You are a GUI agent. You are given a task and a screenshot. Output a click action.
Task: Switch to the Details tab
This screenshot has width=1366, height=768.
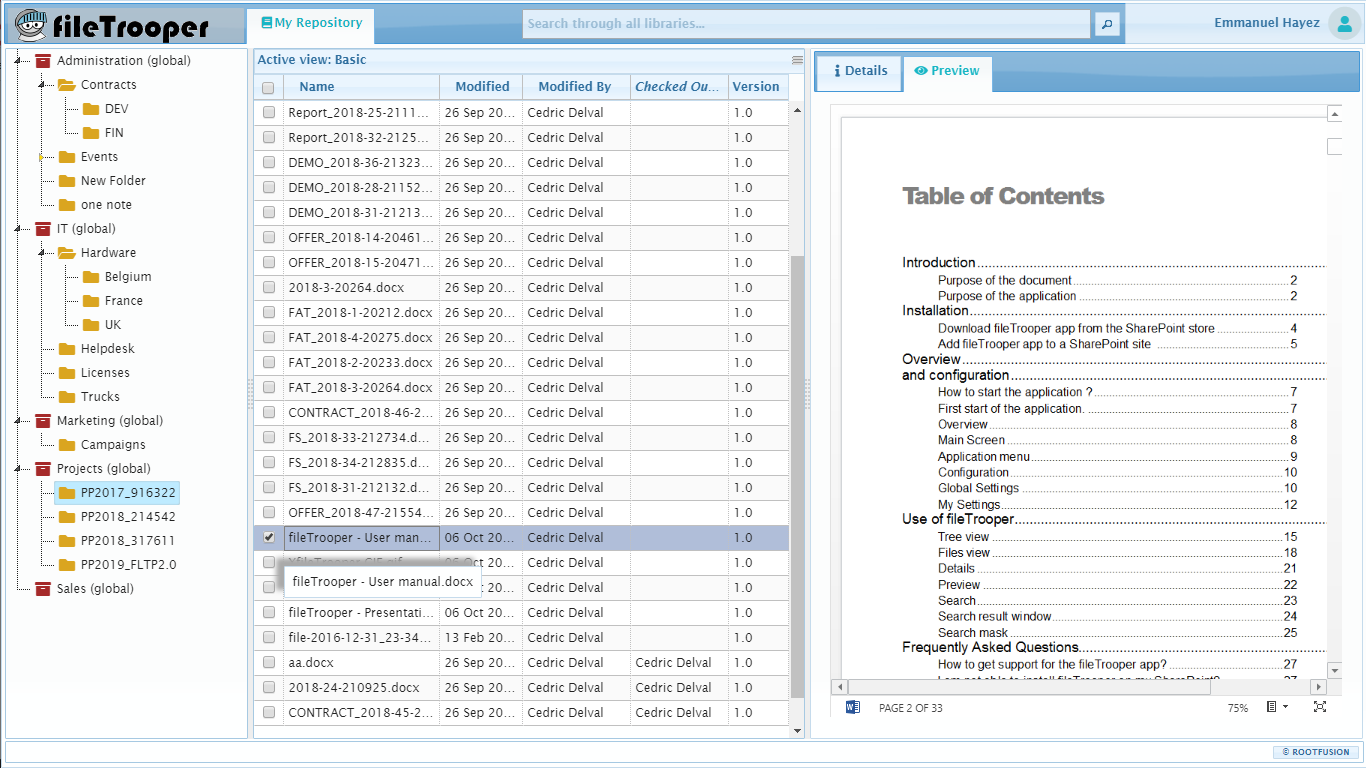tap(861, 71)
